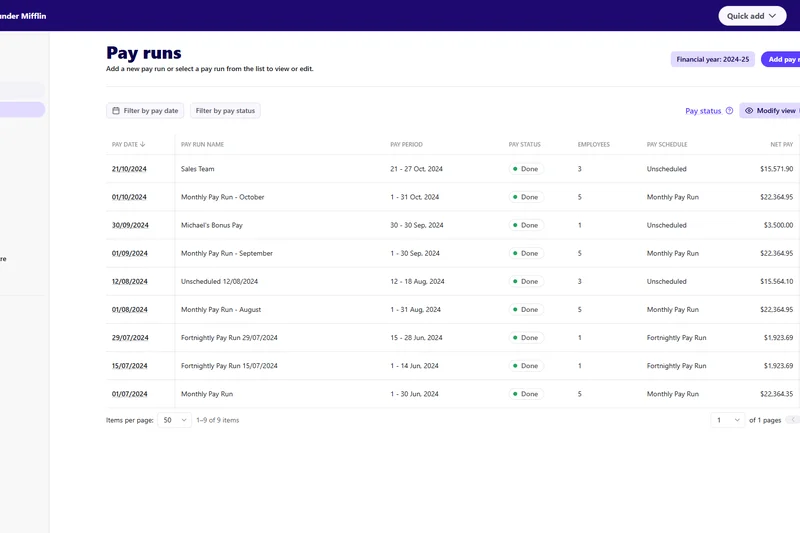The height and width of the screenshot is (533, 800).
Task: Click the Done status badge for Sales Team
Action: point(525,169)
